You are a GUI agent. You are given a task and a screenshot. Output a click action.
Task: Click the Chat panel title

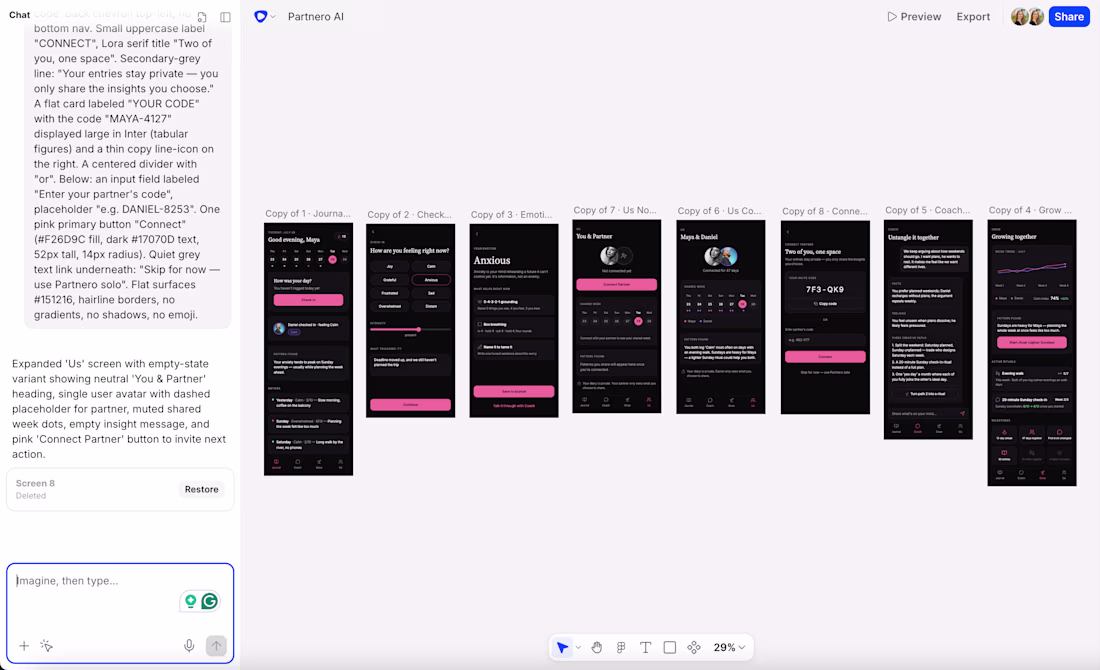tap(20, 15)
